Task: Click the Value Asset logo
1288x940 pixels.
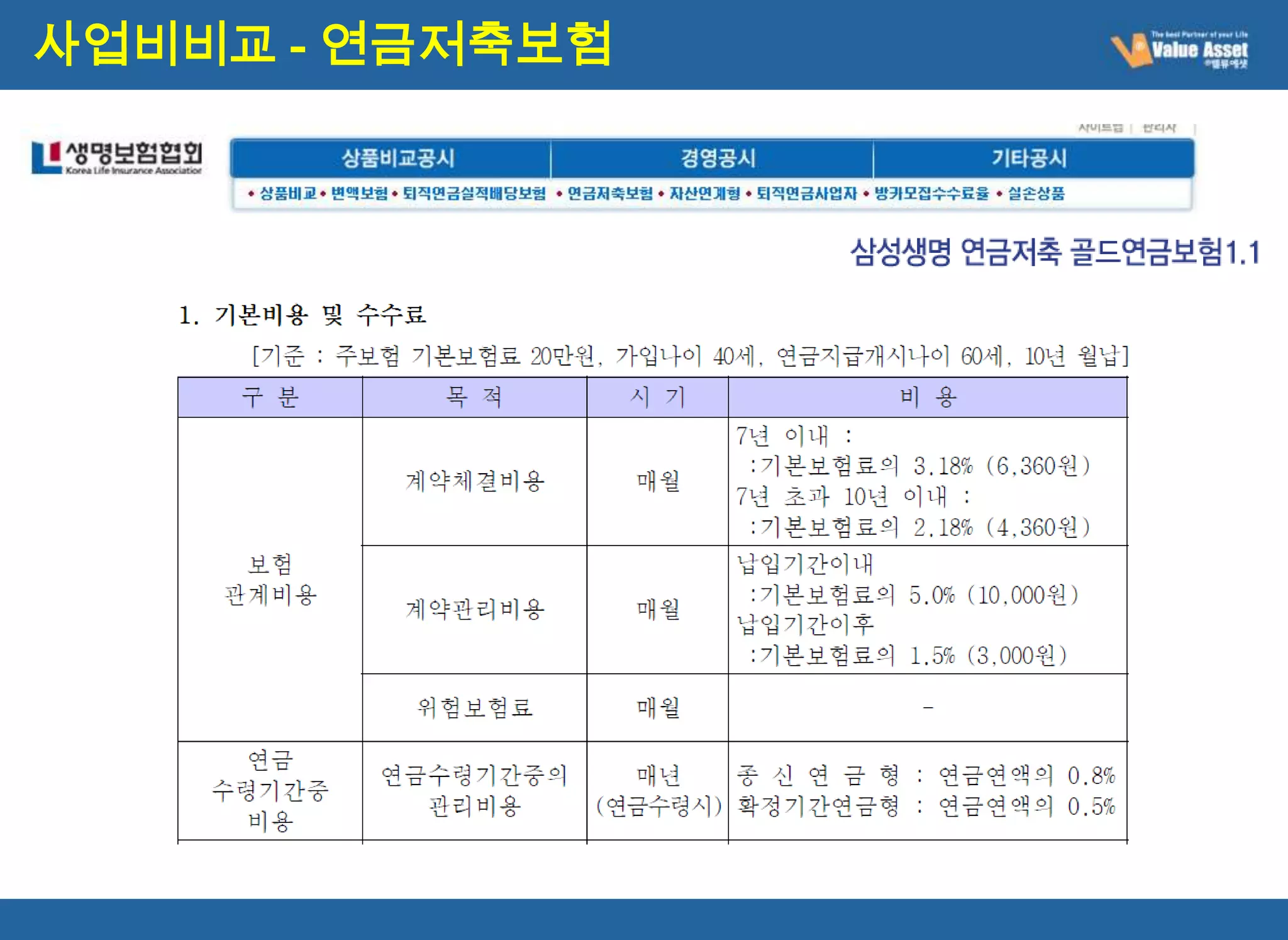Action: 1180,50
